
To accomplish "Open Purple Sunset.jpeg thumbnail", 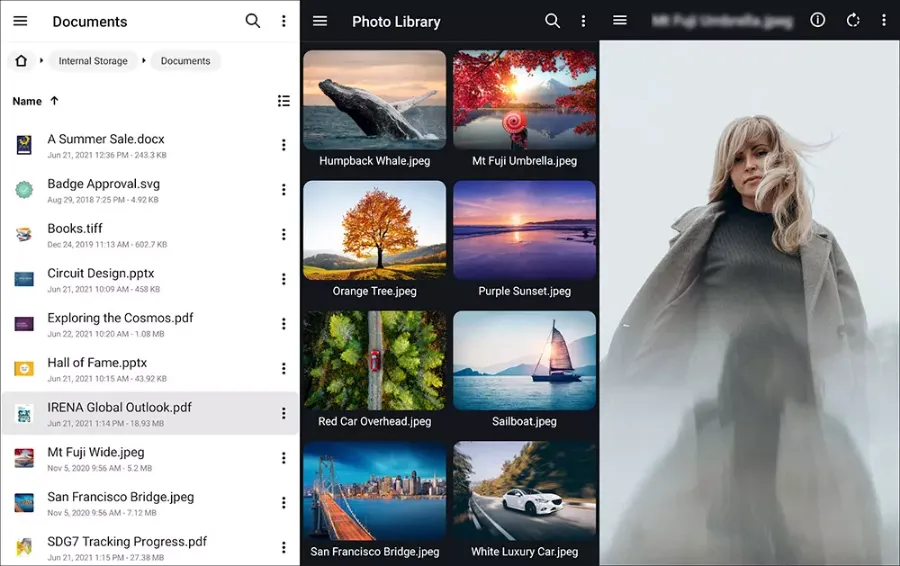I will [525, 230].
